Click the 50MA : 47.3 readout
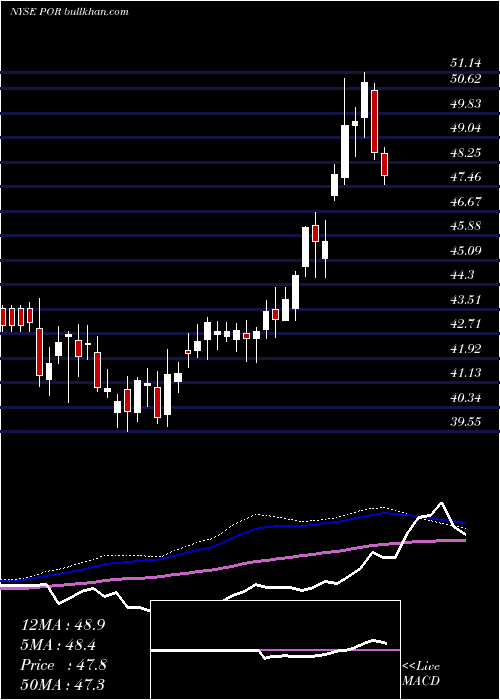Viewport: 500px width, 700px height. tap(63, 684)
